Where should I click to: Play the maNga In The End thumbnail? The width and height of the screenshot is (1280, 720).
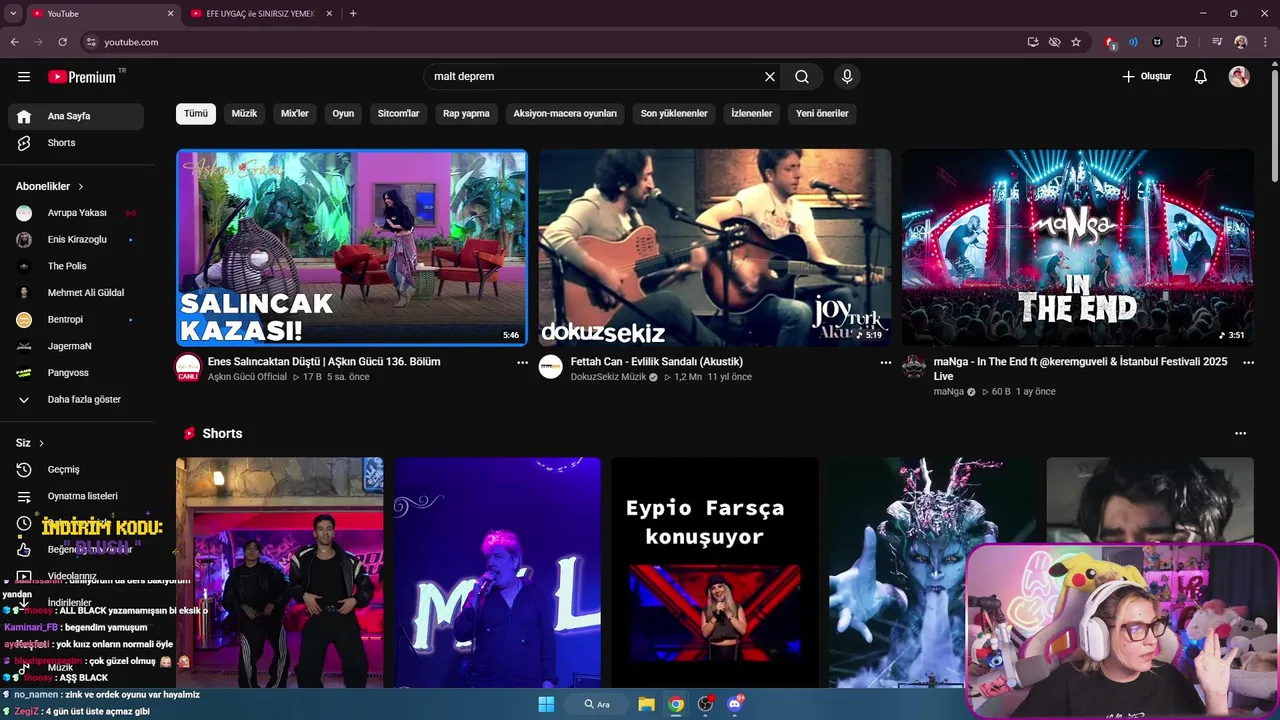pos(1078,248)
